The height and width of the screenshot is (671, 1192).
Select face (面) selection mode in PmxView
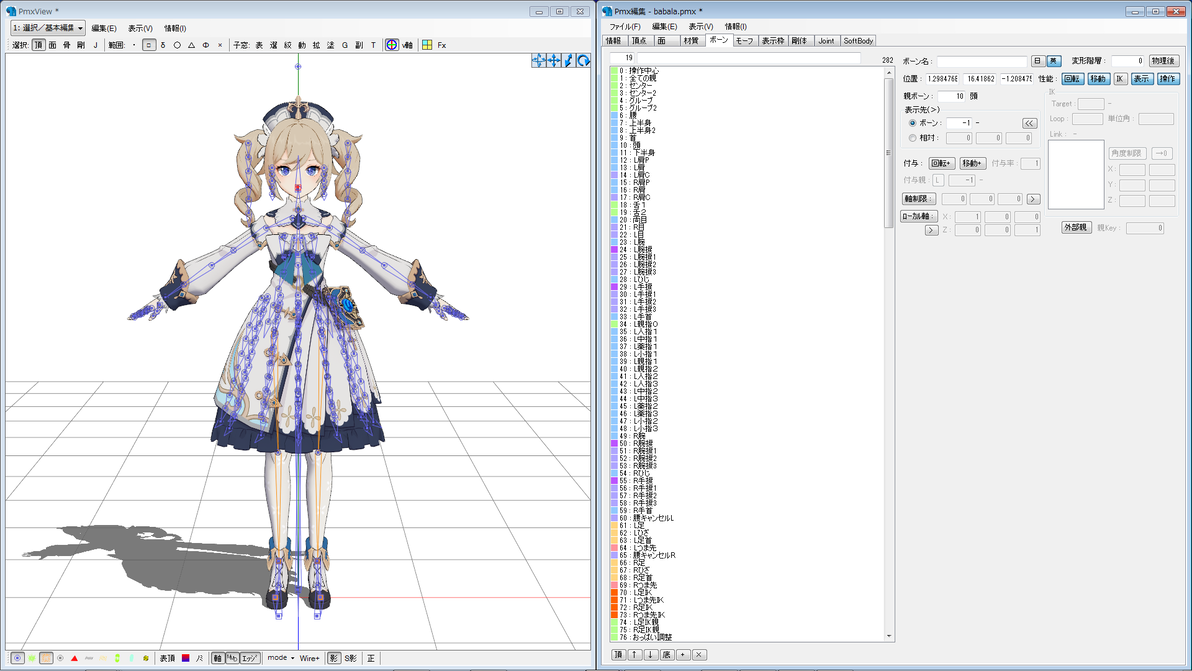pos(52,46)
